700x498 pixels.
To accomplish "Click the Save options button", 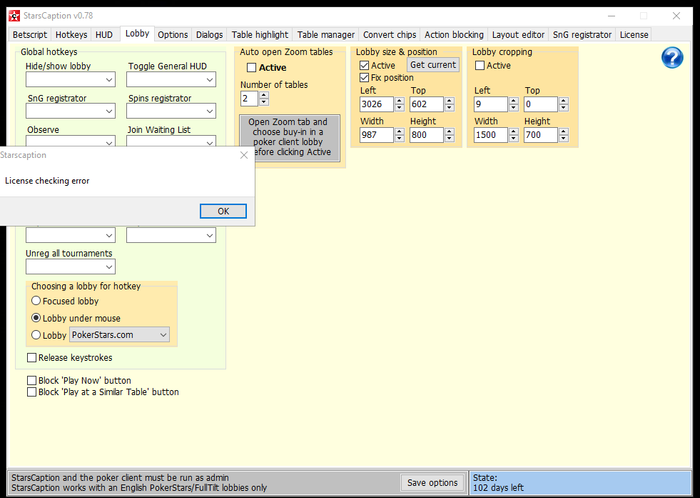I will tap(432, 482).
